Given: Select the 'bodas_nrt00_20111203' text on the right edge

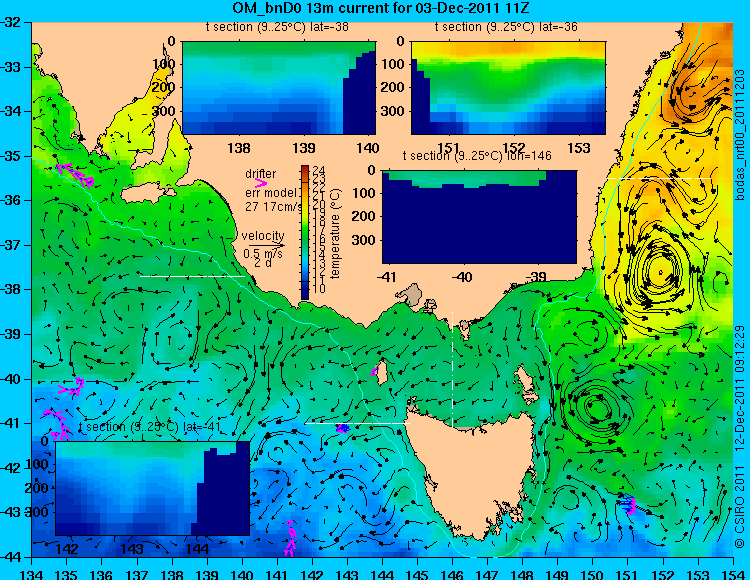Looking at the screenshot, I should click(x=739, y=134).
